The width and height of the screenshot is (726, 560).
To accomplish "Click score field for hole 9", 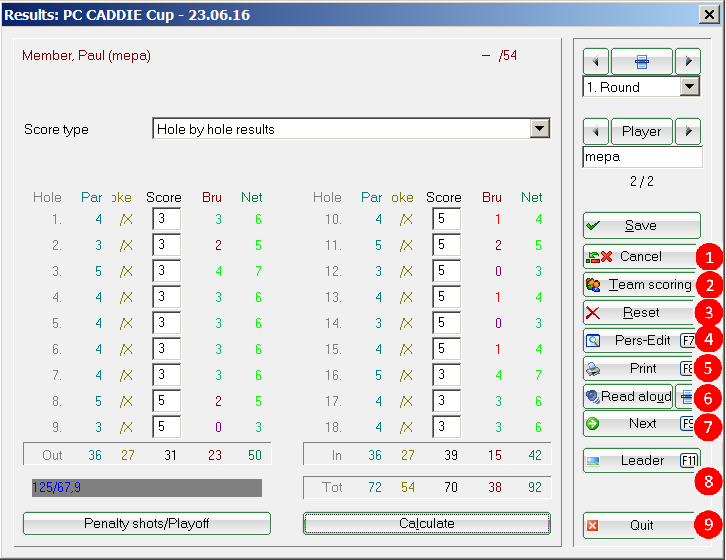I will (167, 426).
